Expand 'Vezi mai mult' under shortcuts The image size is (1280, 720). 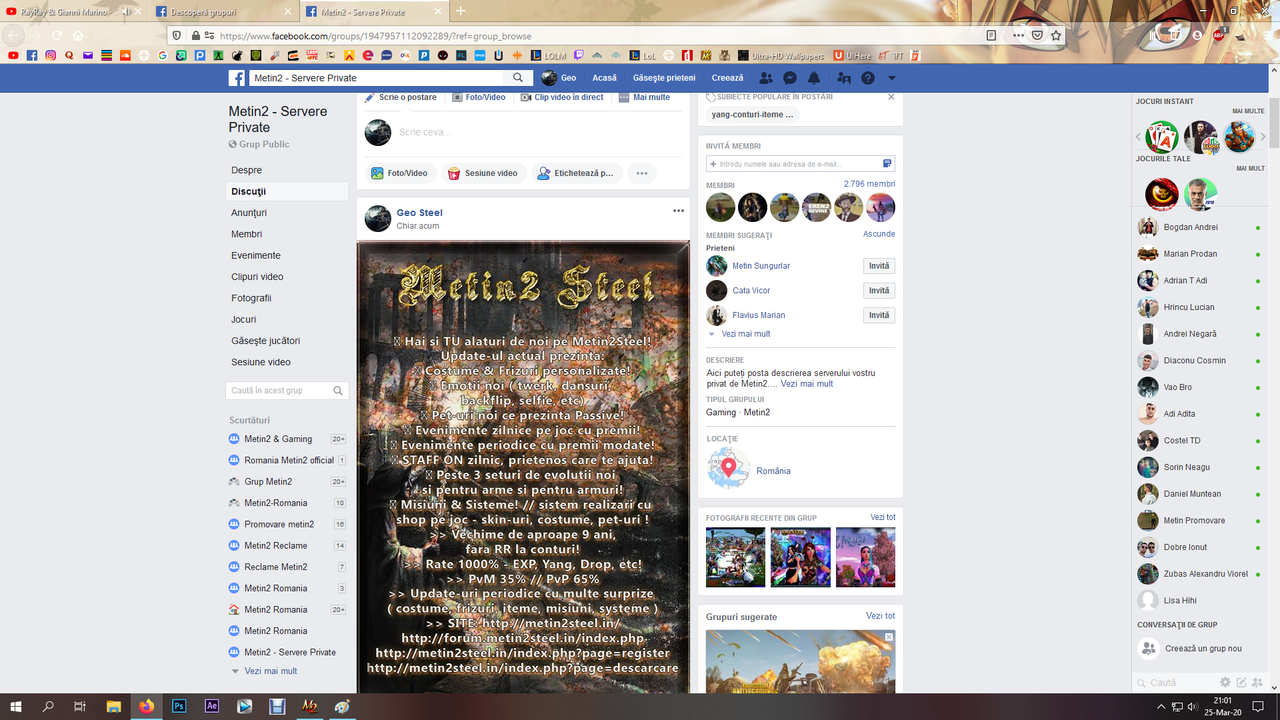point(271,671)
